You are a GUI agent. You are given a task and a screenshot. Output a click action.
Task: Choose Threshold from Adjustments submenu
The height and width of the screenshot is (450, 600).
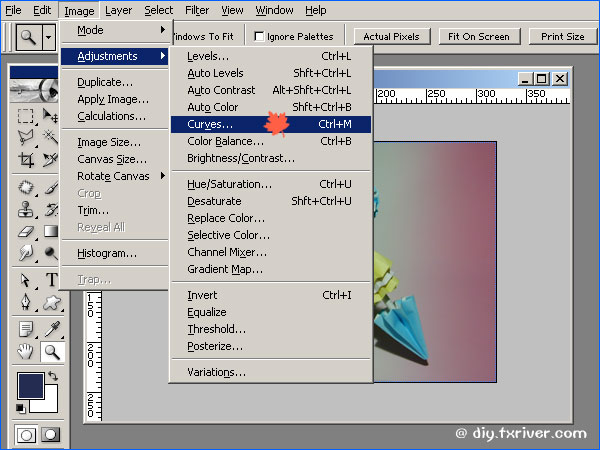(271, 329)
